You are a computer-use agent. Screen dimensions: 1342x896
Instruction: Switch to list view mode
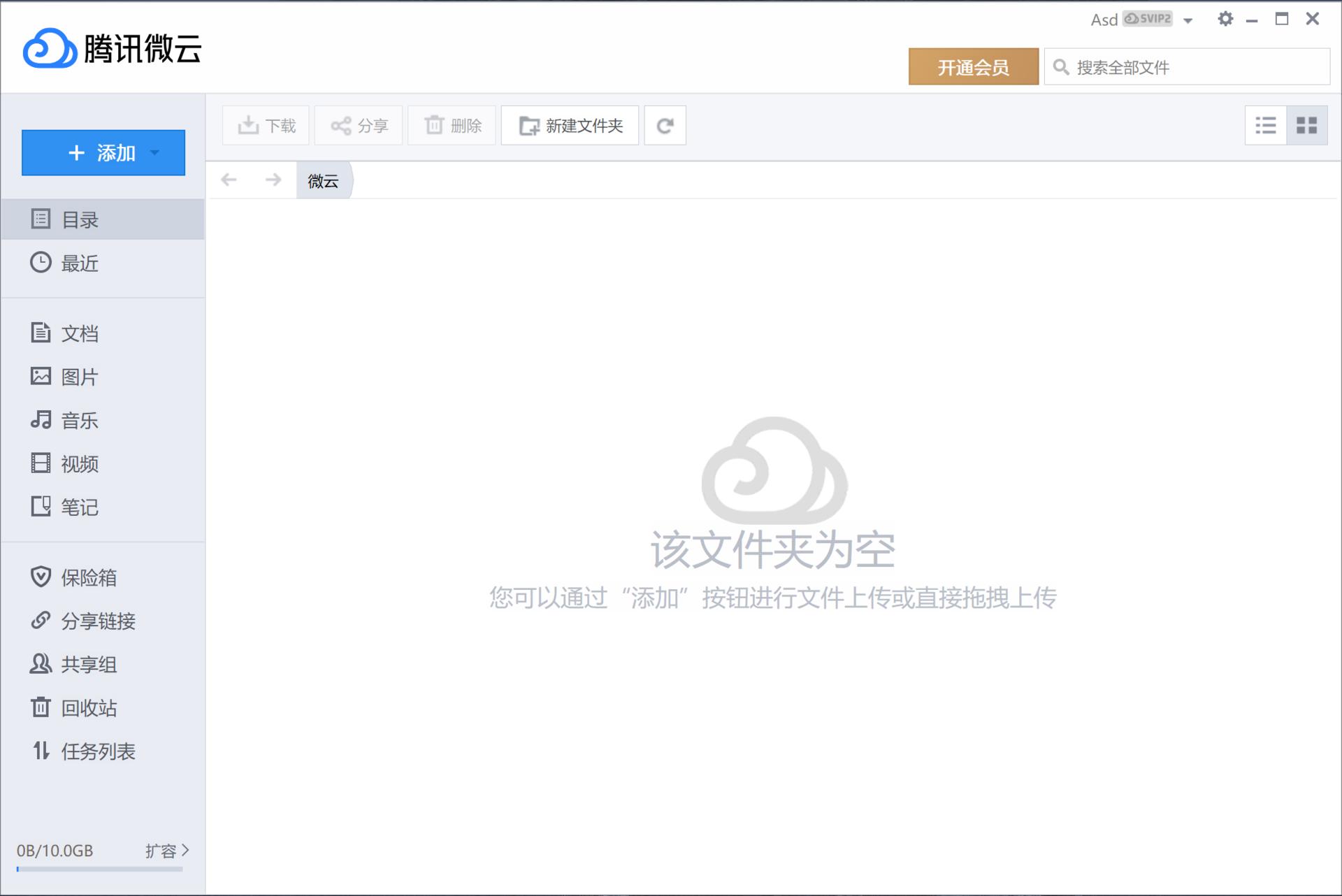coord(1265,126)
